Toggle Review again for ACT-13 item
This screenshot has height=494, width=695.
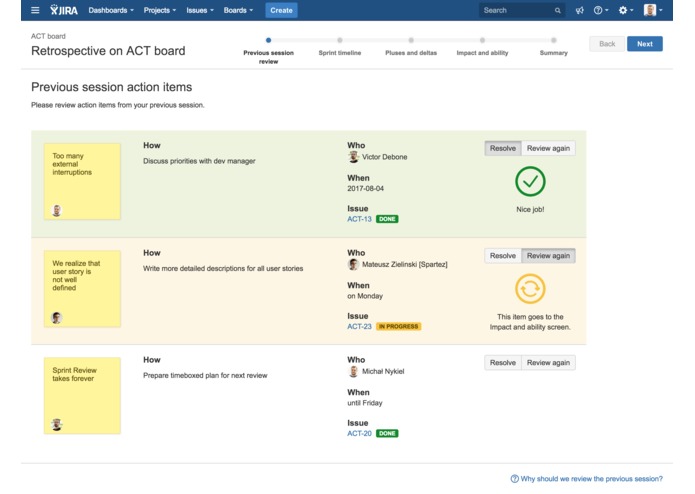tap(548, 148)
